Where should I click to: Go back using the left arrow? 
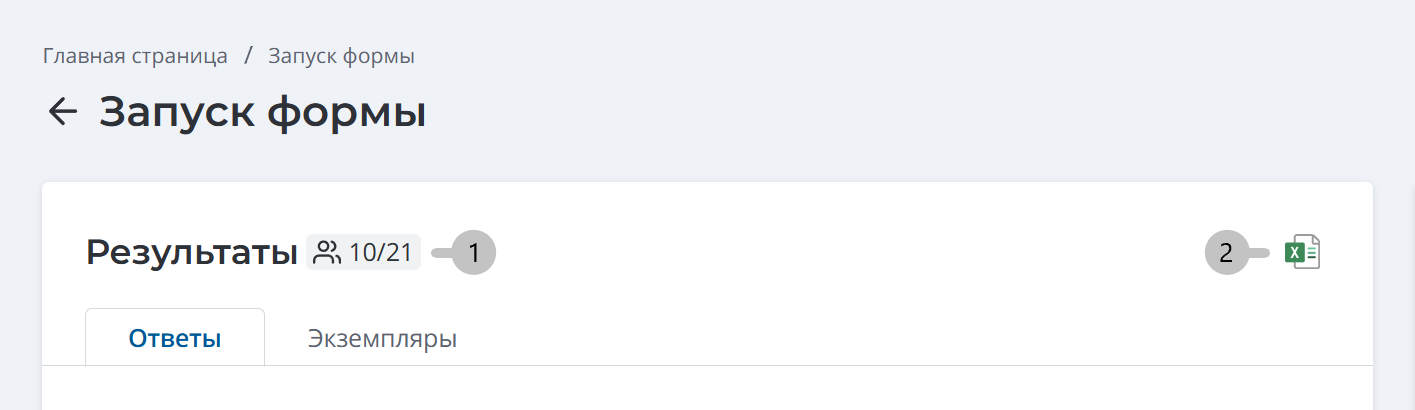click(x=63, y=112)
